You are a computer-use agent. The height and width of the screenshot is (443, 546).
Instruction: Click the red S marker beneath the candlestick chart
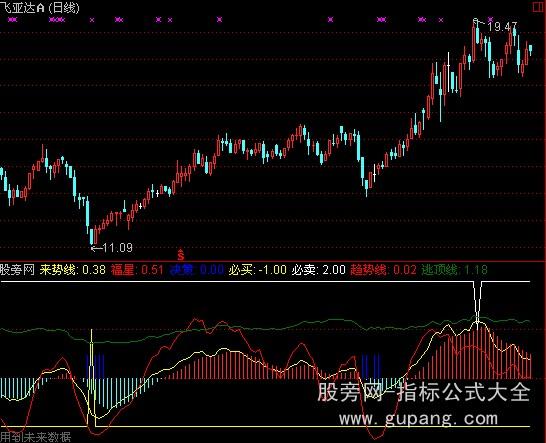180,255
